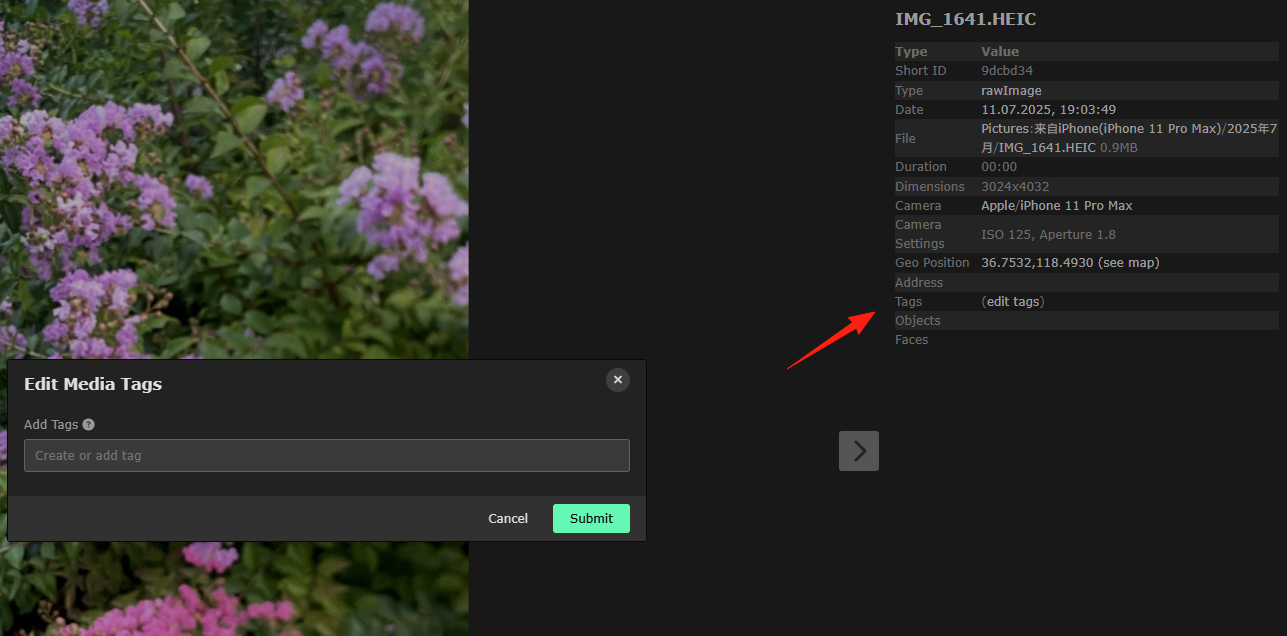This screenshot has height=636, width=1287.
Task: Open the Pictures folder path link
Action: [1007, 128]
